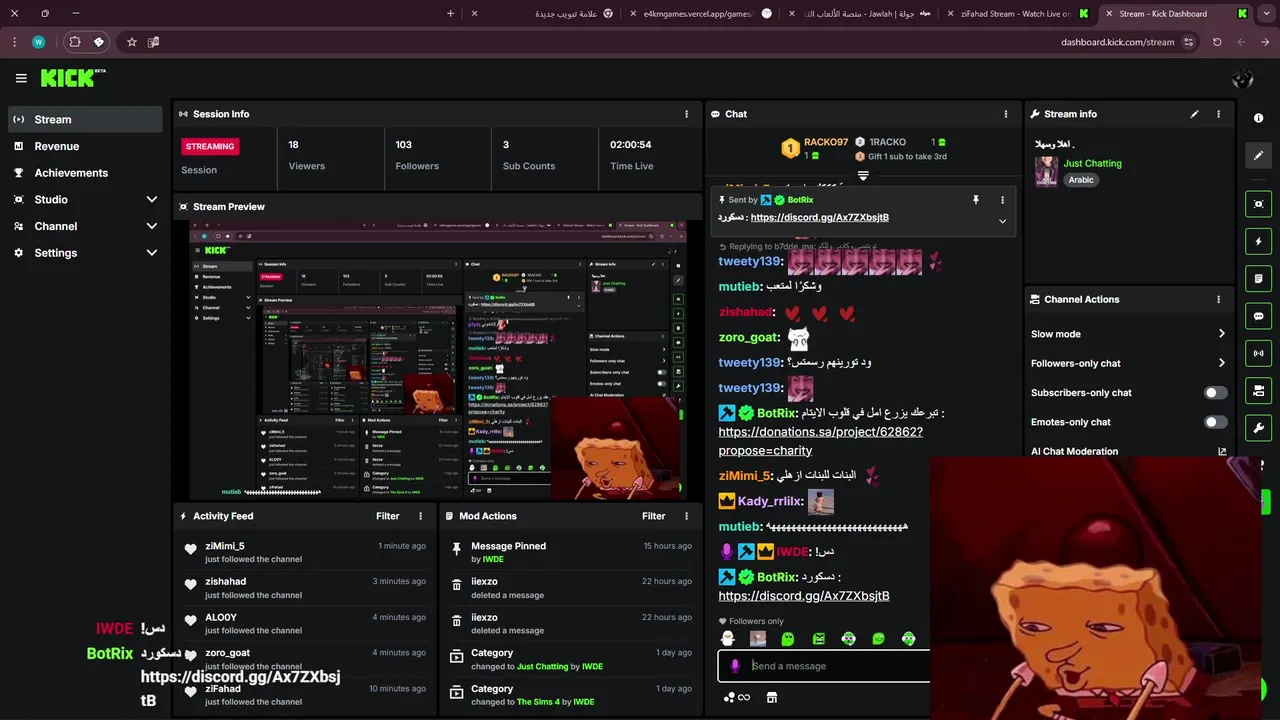Open the Chat panel three-dot menu
The width and height of the screenshot is (1280, 720).
[1005, 114]
